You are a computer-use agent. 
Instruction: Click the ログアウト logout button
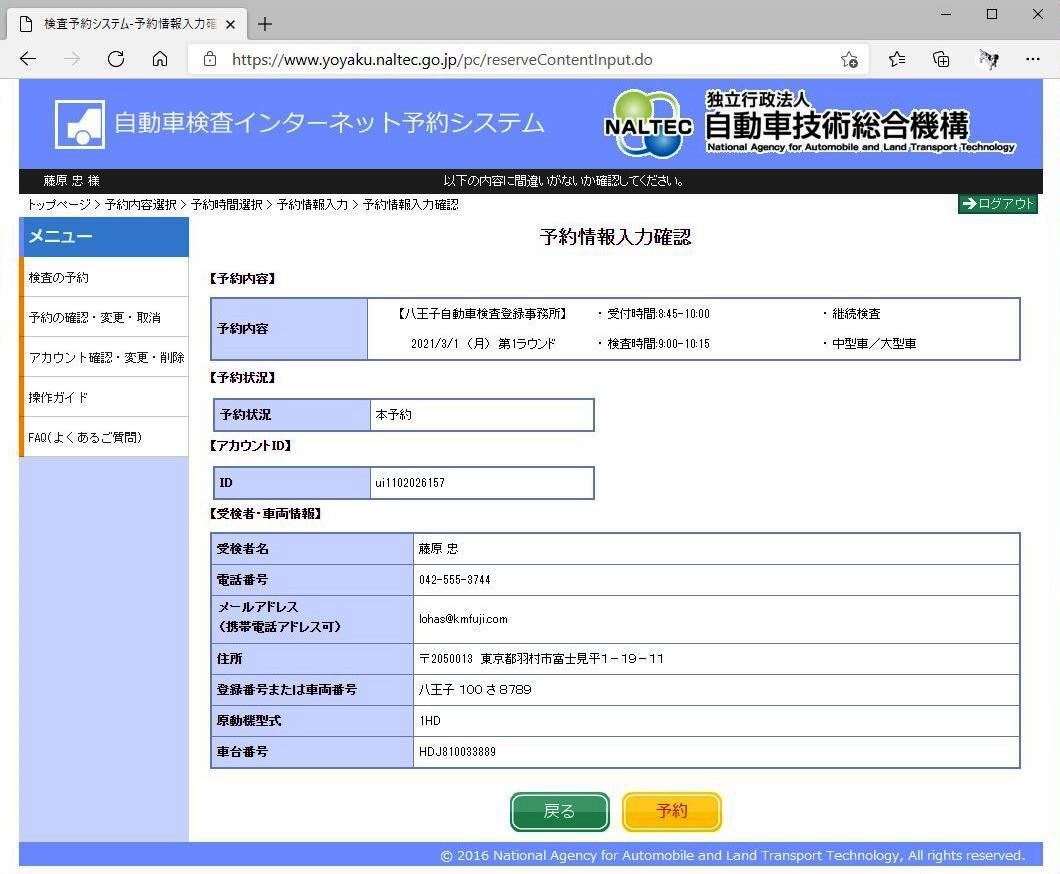coord(997,203)
